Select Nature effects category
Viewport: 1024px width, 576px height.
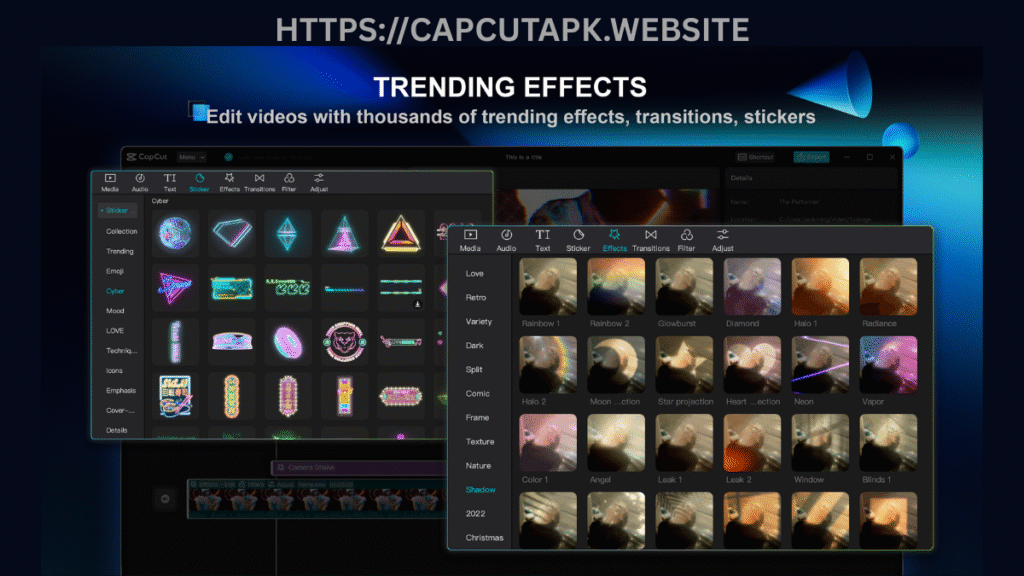pyautogui.click(x=478, y=466)
